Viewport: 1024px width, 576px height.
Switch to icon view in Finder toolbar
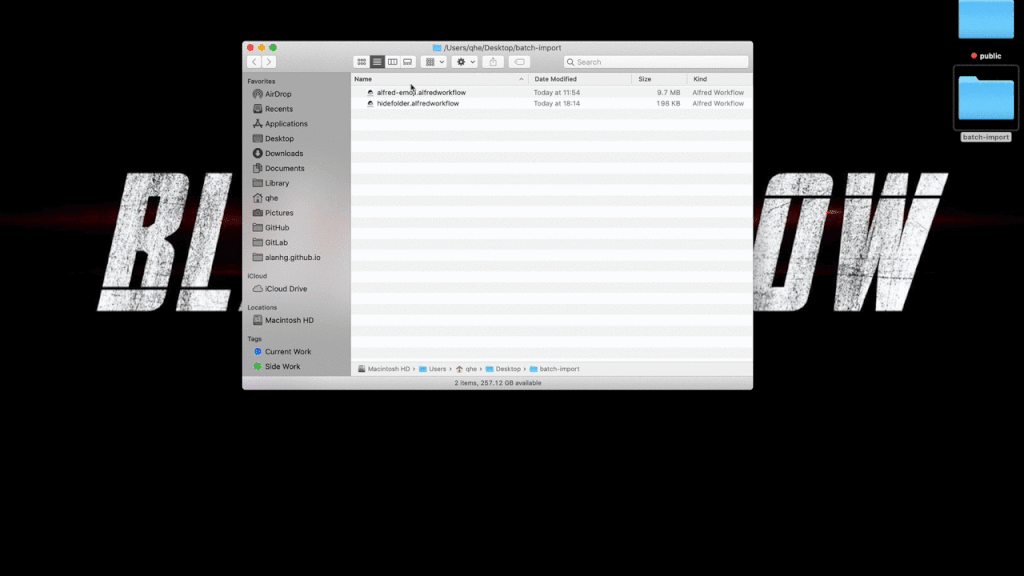362,62
